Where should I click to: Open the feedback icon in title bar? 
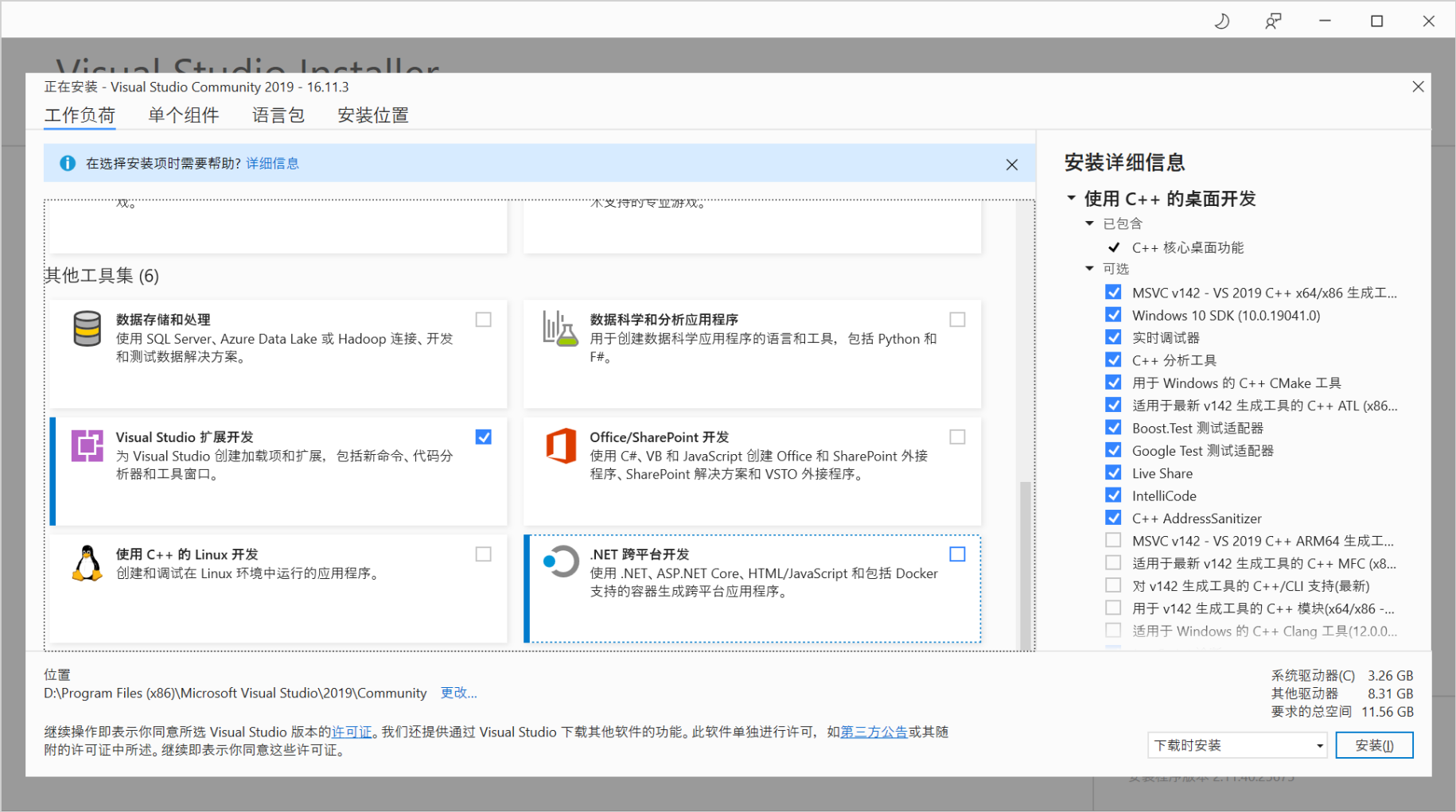pyautogui.click(x=1273, y=21)
